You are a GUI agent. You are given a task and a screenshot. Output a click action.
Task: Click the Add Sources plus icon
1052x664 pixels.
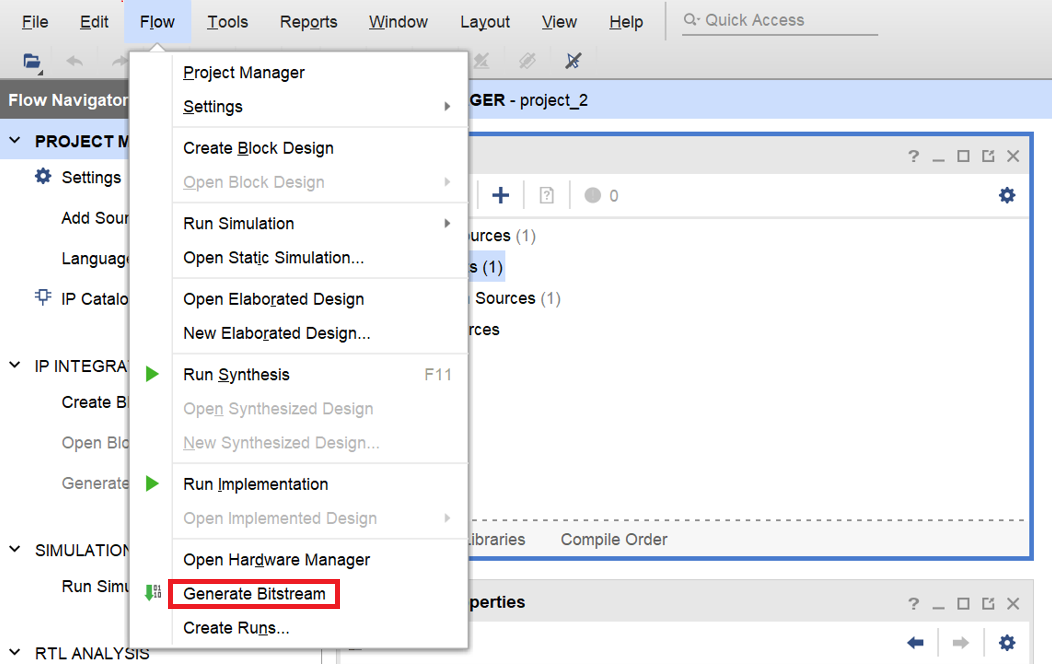(x=501, y=195)
